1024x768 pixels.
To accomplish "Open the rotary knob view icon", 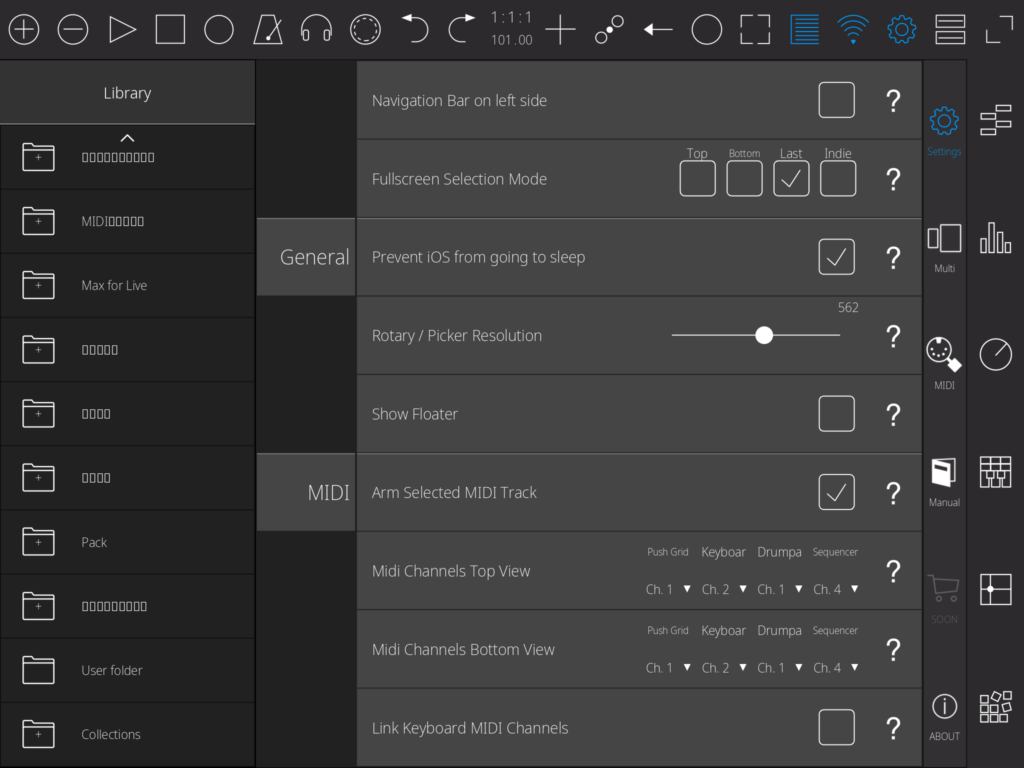I will tap(995, 354).
